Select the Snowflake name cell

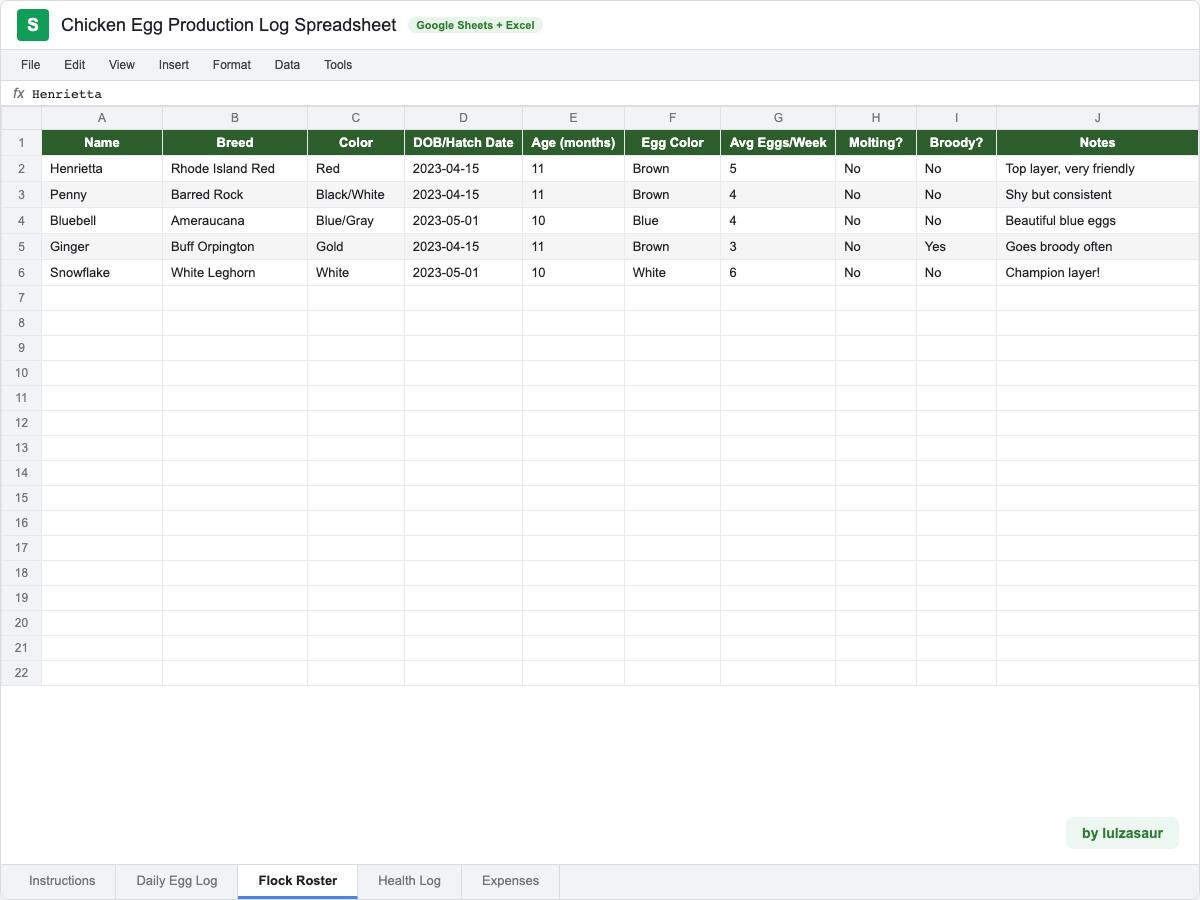(102, 273)
